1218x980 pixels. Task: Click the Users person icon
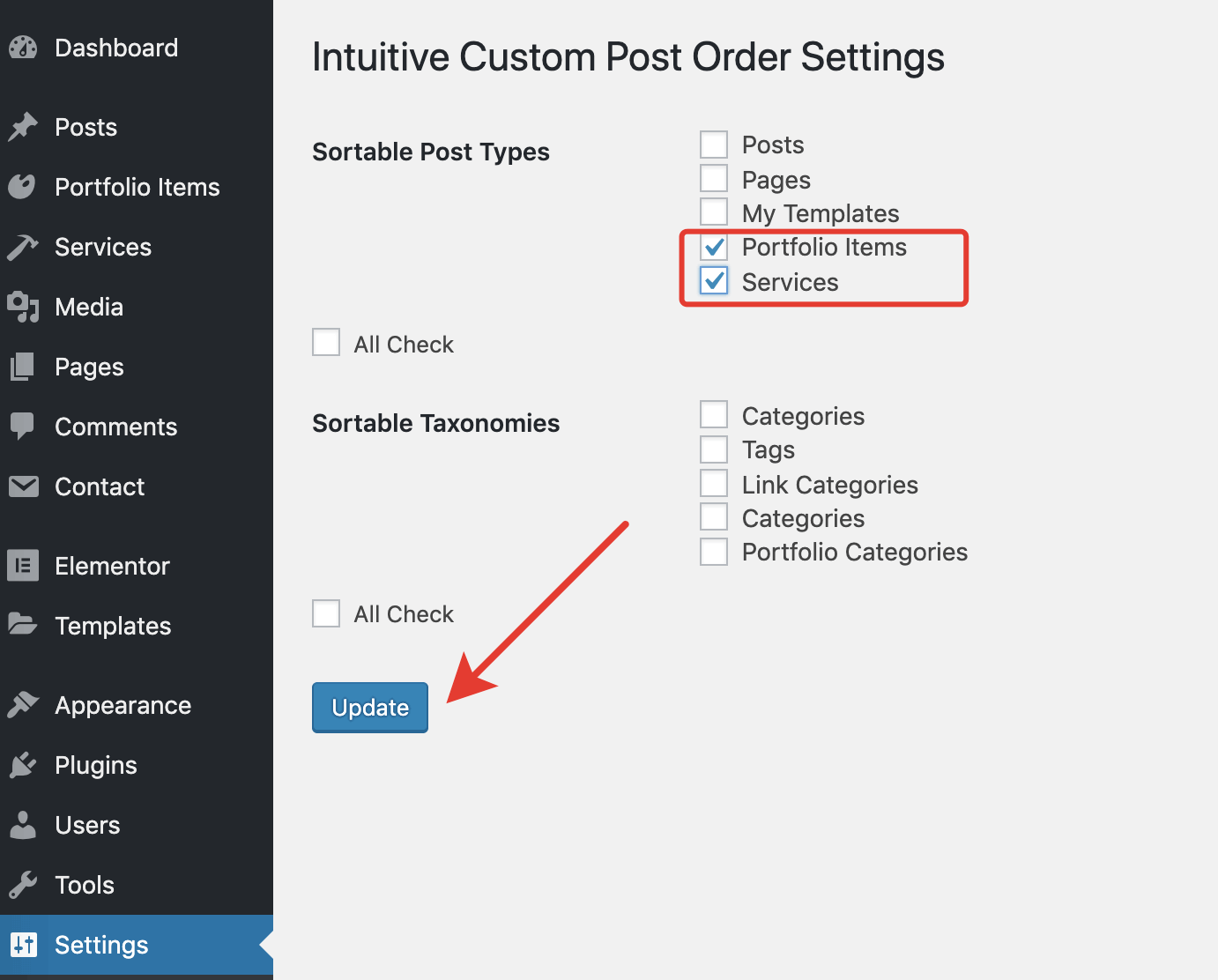coord(23,825)
